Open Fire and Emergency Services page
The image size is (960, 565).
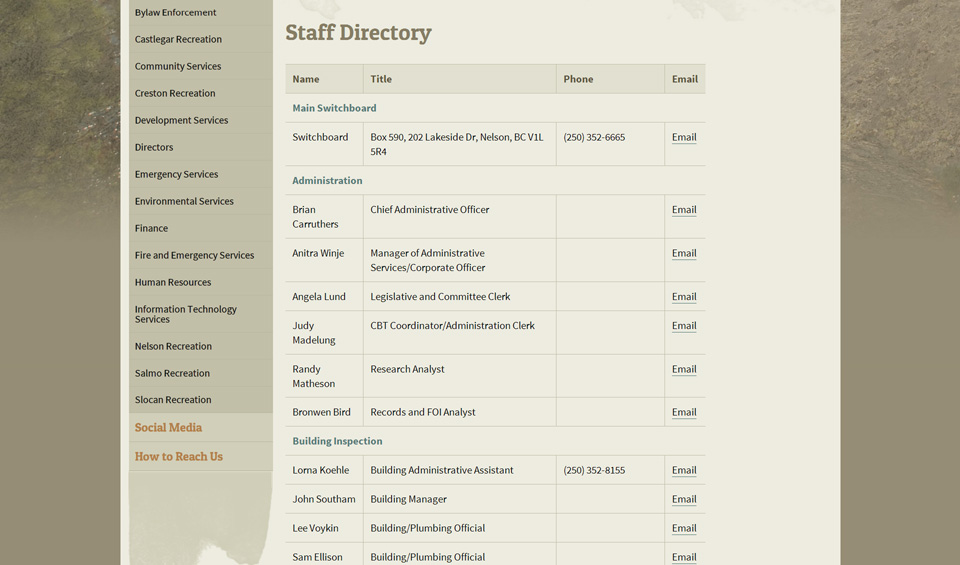194,256
